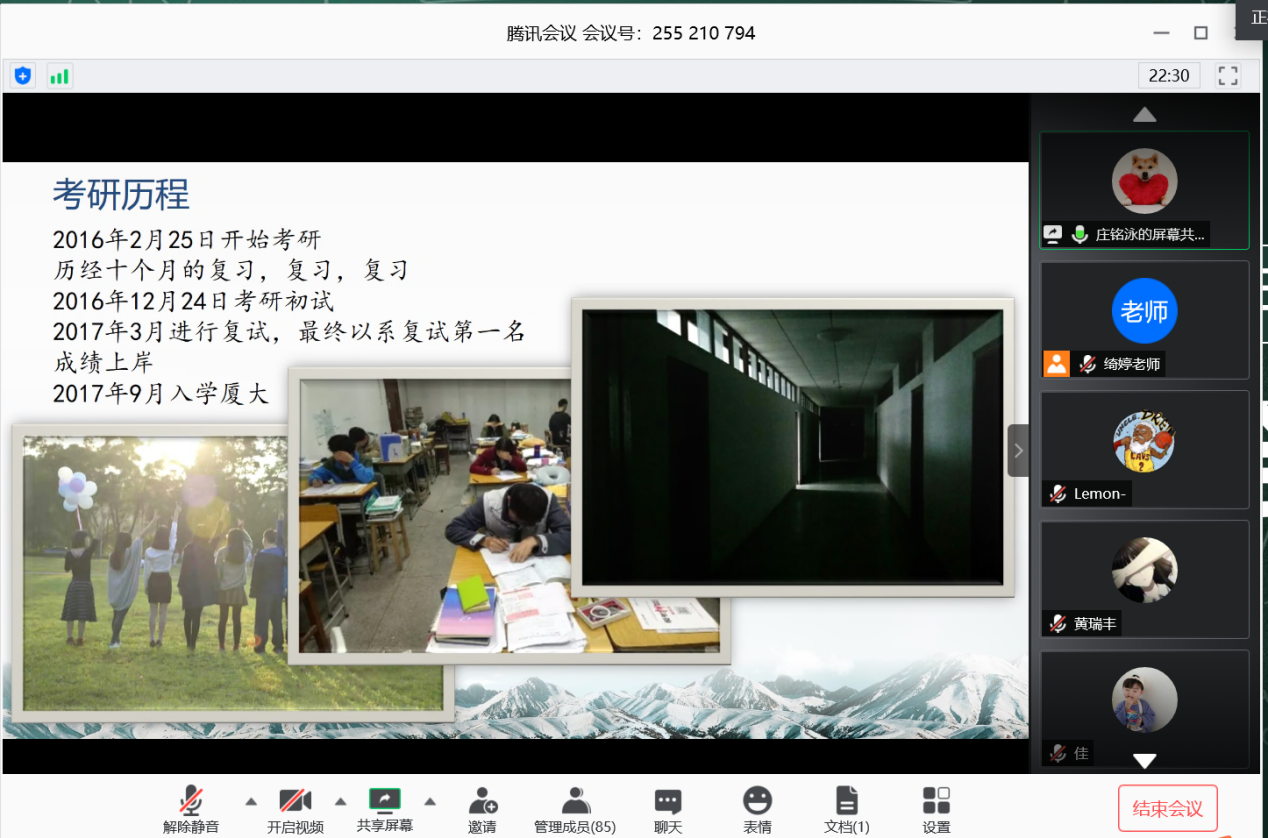
Task: Open the 设置 settings icon
Action: (936, 808)
